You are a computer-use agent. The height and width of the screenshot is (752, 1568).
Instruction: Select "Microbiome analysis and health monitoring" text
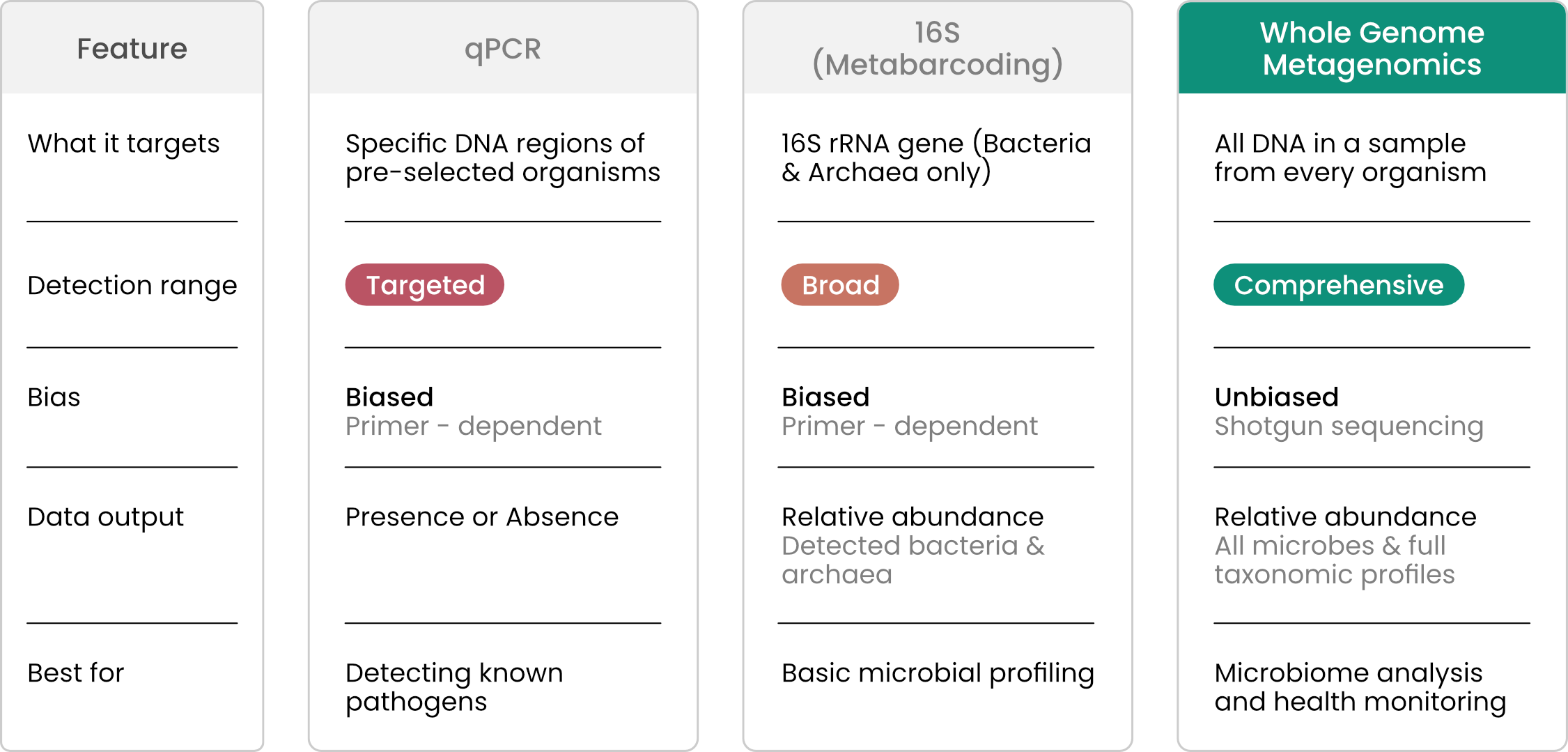coord(1360,687)
